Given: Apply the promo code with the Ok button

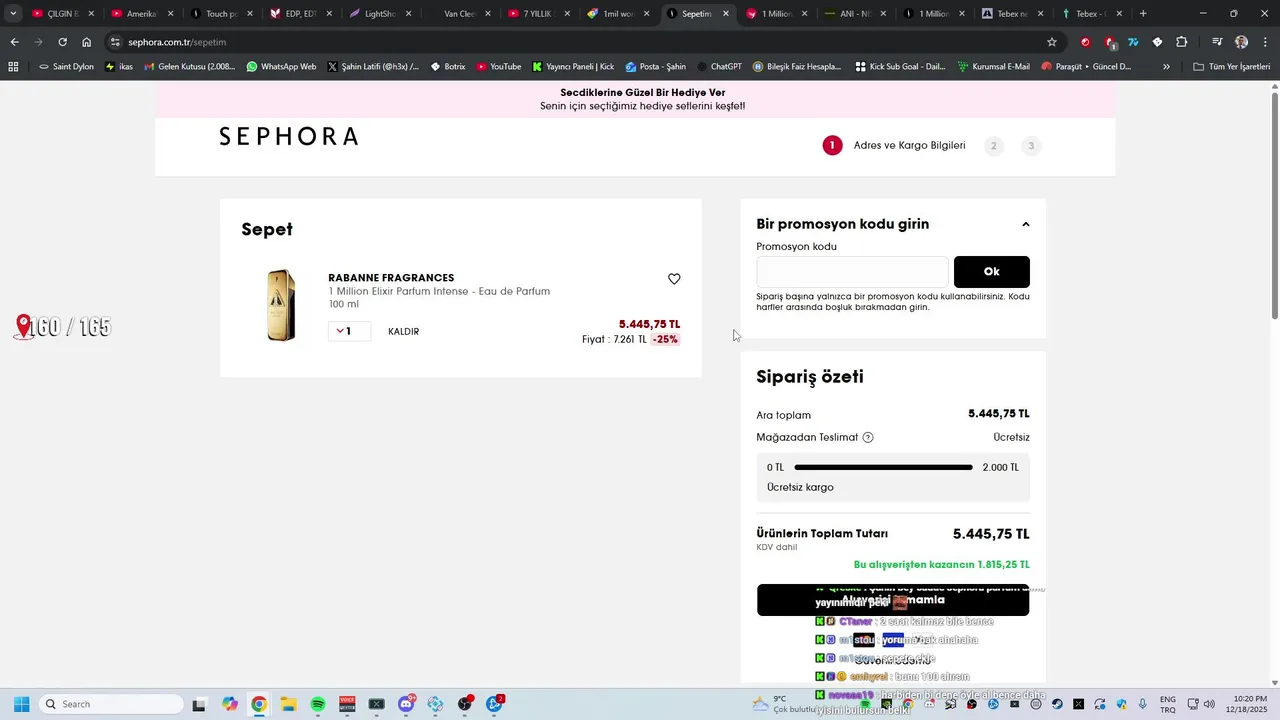Looking at the screenshot, I should (991, 272).
